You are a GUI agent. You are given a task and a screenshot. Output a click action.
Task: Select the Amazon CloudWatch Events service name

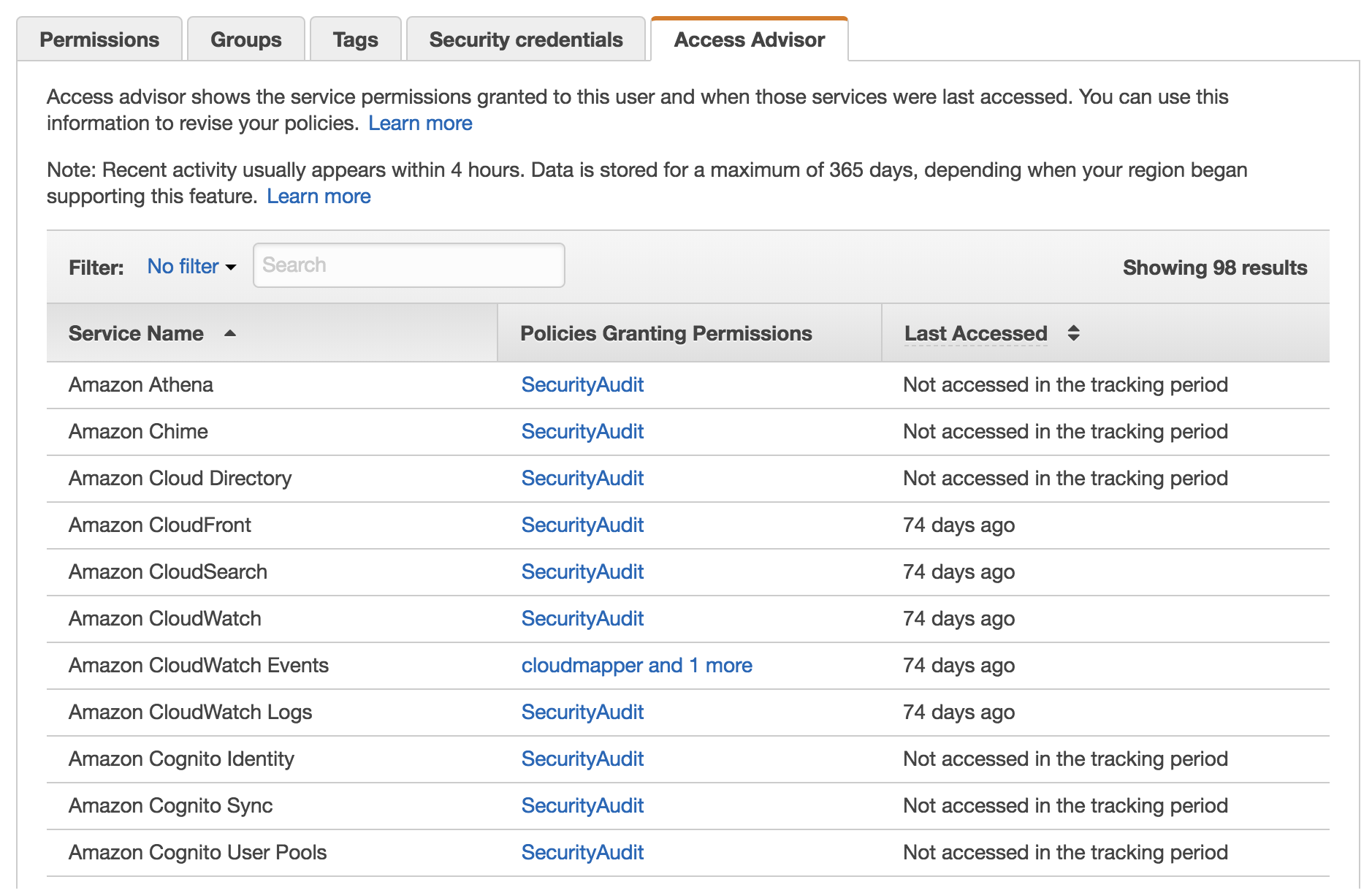tap(199, 666)
